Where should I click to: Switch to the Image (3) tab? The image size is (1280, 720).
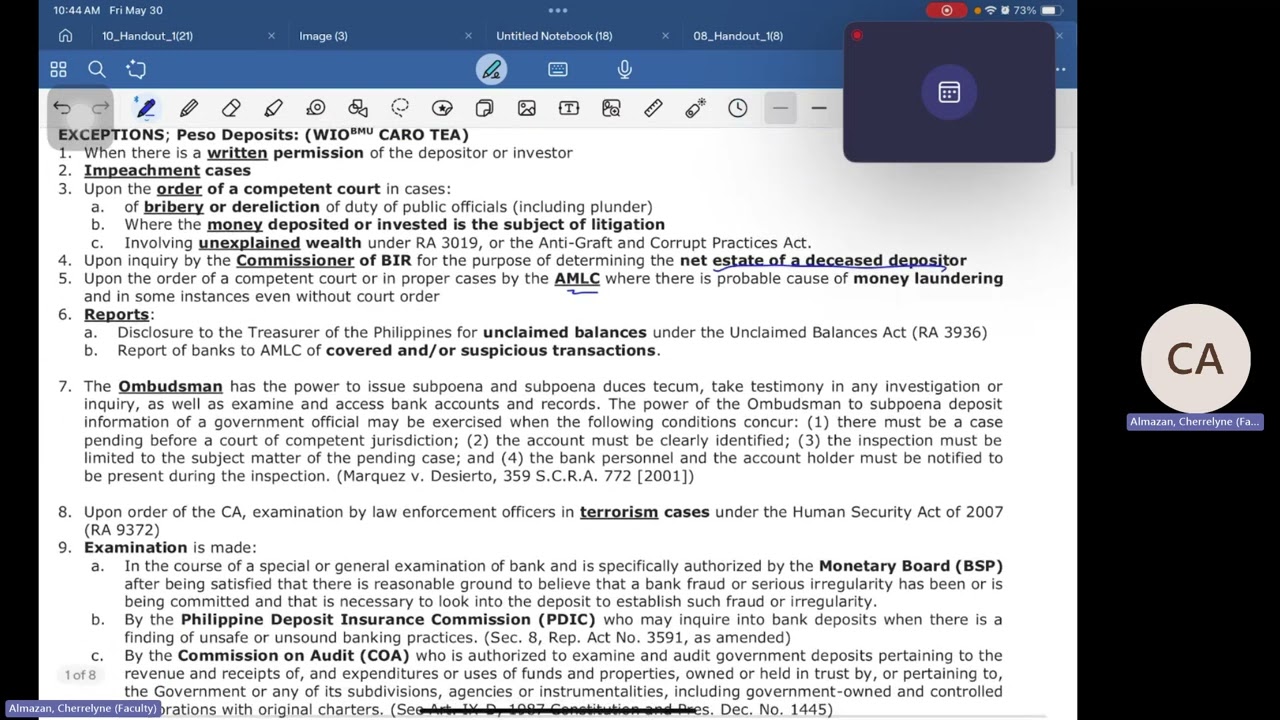323,36
